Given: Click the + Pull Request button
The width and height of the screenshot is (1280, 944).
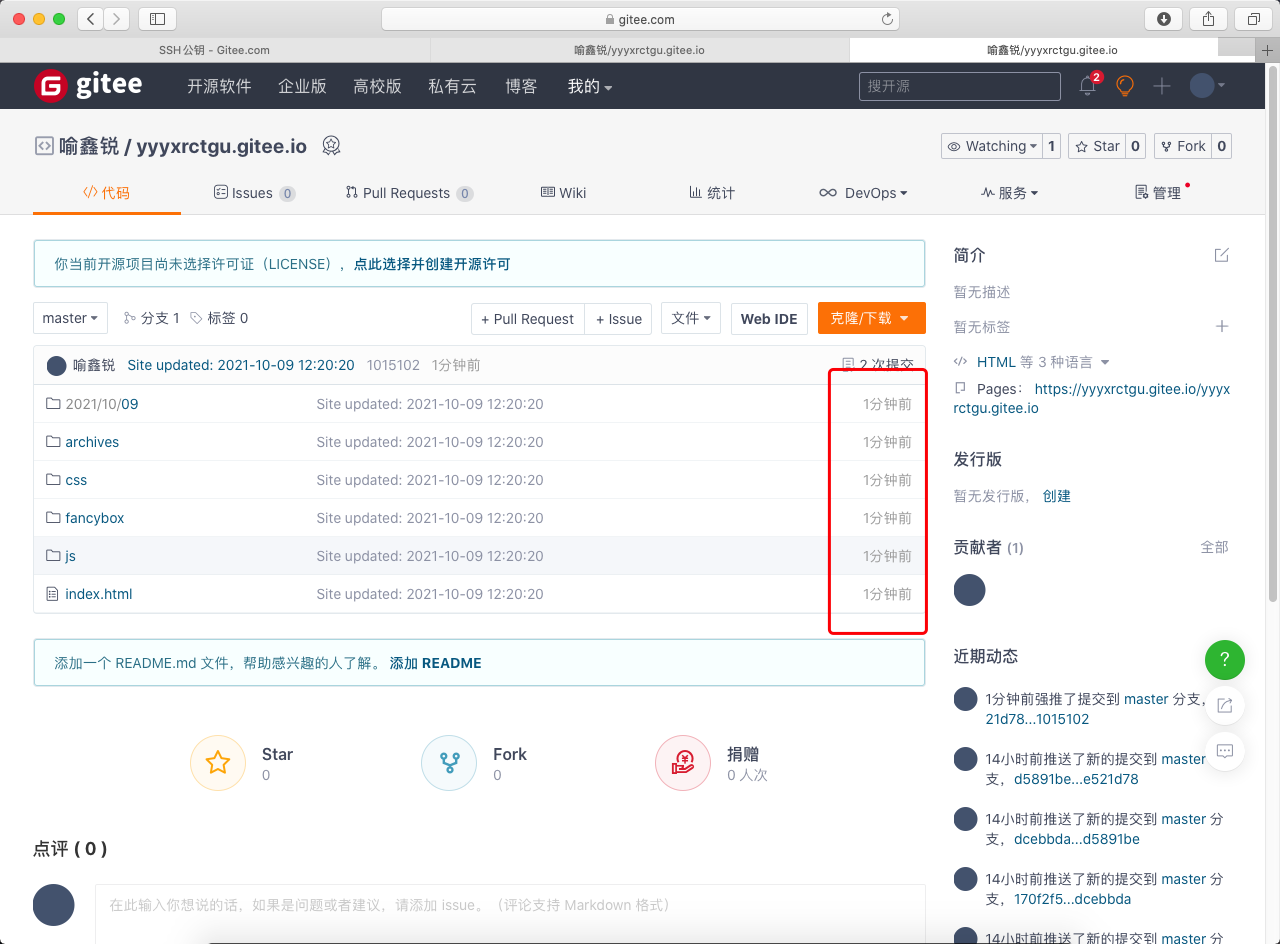Looking at the screenshot, I should [528, 318].
